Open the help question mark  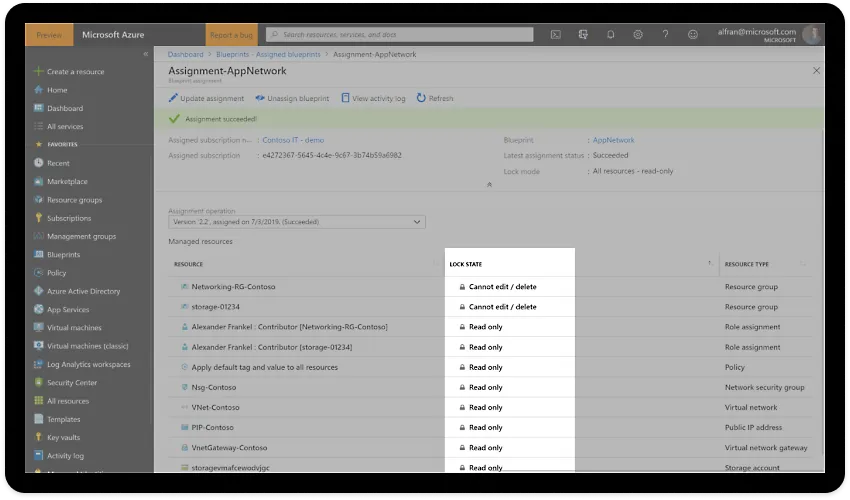click(x=665, y=35)
